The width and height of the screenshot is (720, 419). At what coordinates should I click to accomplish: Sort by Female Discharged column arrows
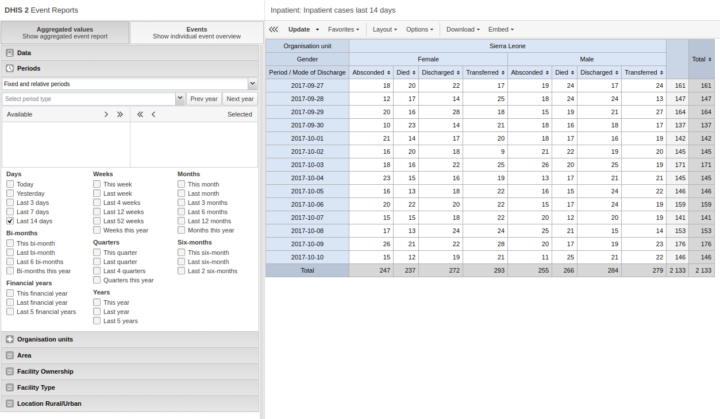[x=458, y=73]
